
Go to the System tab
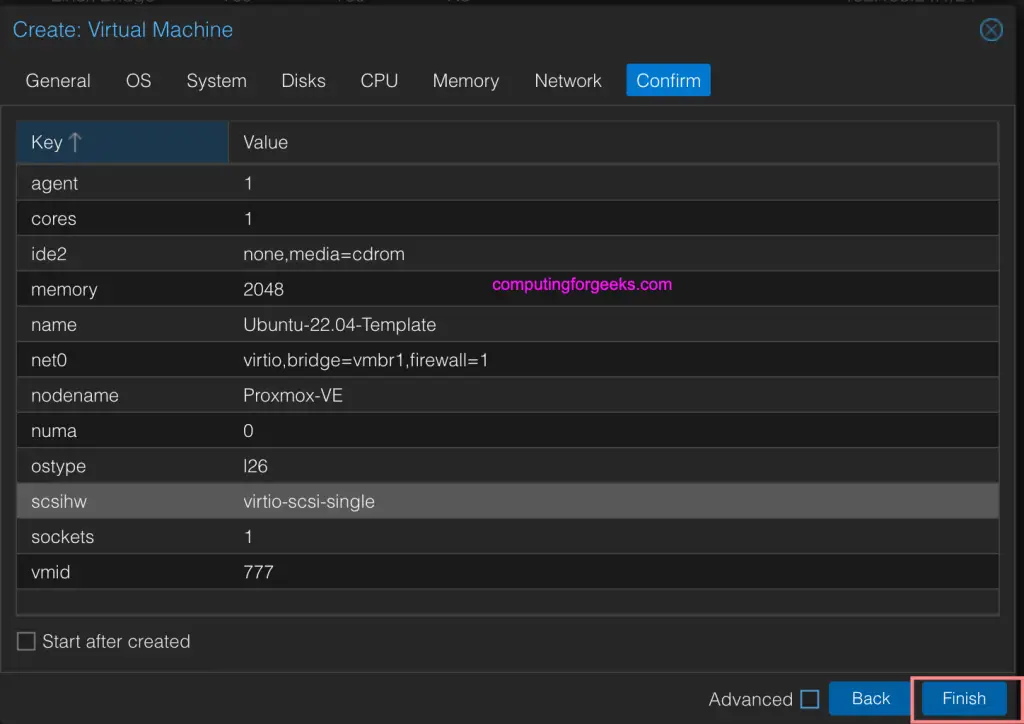pyautogui.click(x=216, y=80)
